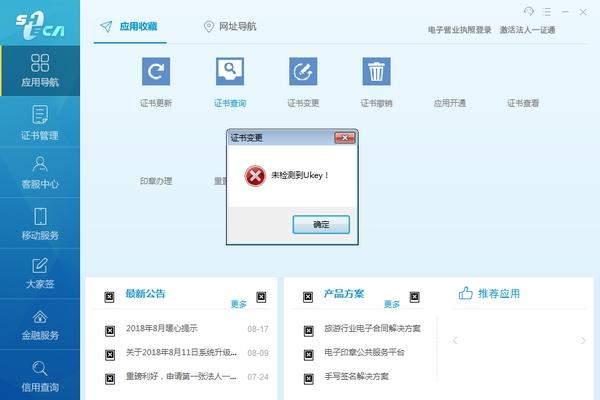
Task: Click the icon beside 旅游行业电子合同解决方案
Action: [309, 331]
